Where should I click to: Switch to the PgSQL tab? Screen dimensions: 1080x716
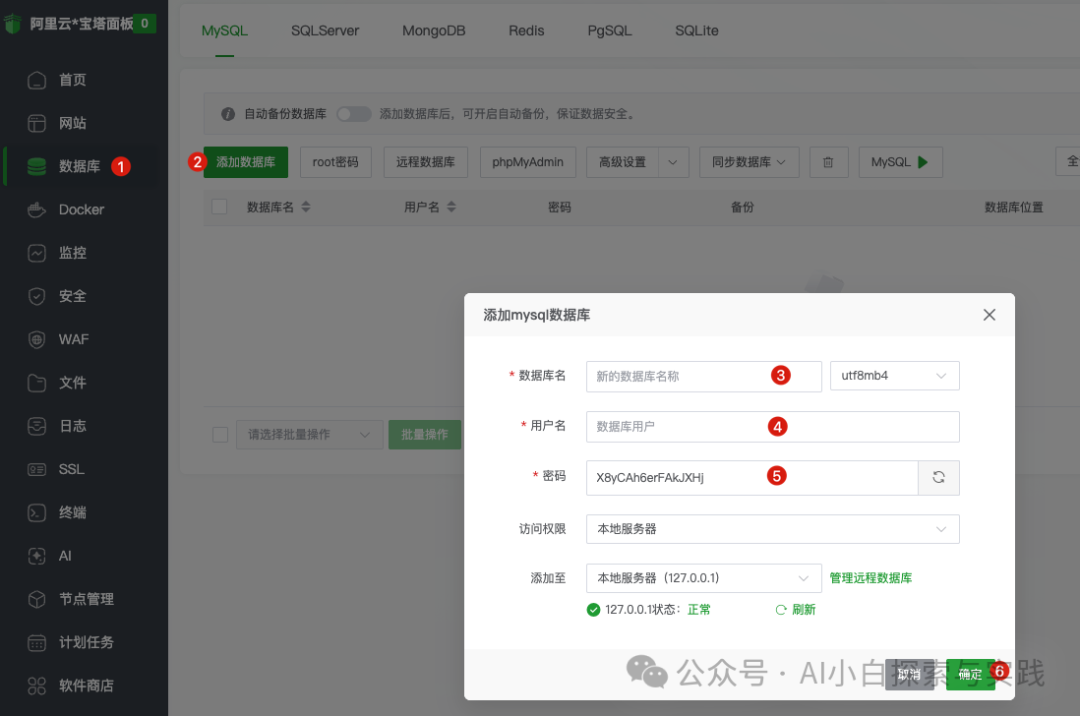click(610, 31)
